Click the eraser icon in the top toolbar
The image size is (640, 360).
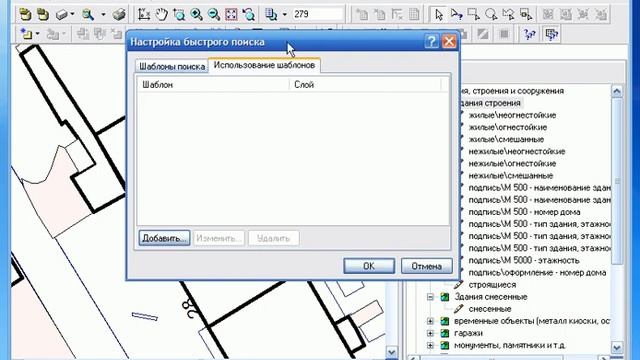[x=62, y=15]
